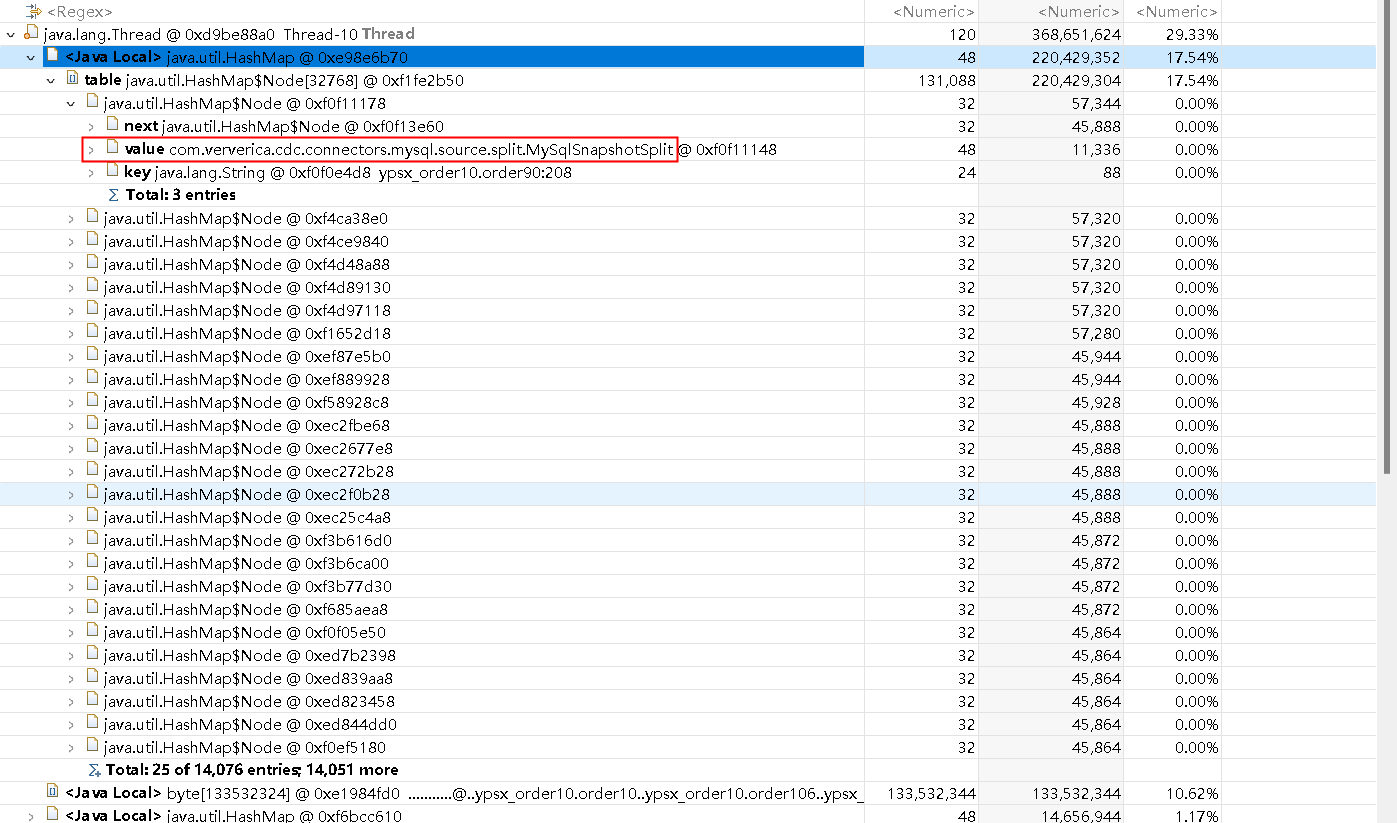Click 'Total: 25 of 14,076 entries; 14,051 more'
Image resolution: width=1397 pixels, height=823 pixels.
(x=252, y=770)
